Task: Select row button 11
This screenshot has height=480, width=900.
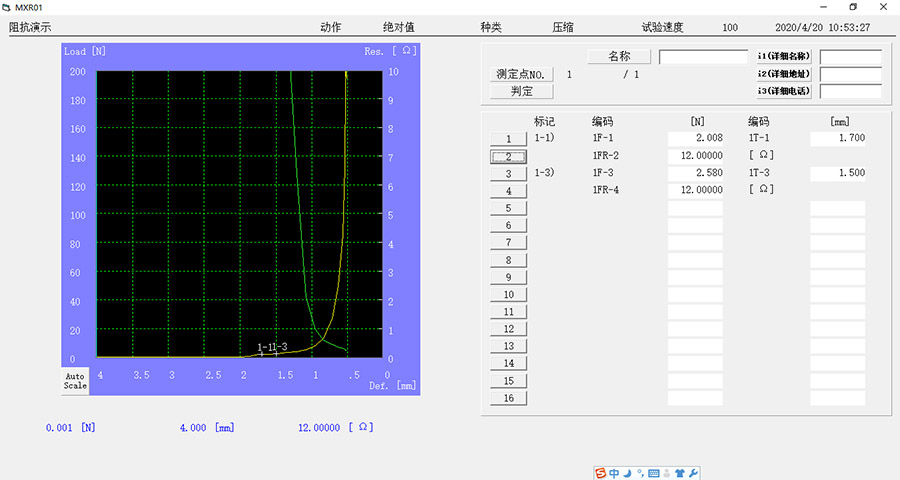Action: pos(509,312)
